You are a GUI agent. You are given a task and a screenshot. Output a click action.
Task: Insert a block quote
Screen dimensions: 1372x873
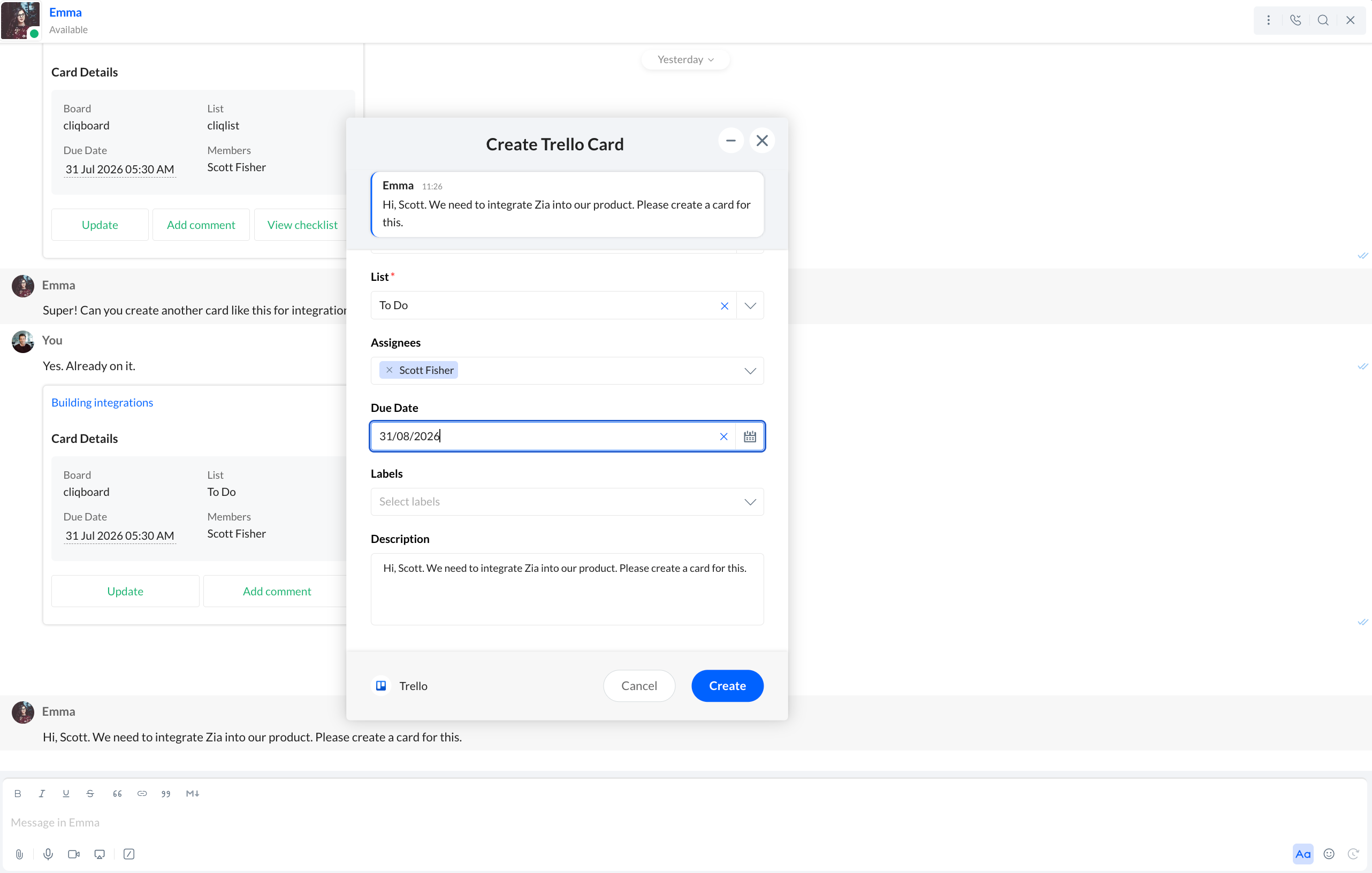point(117,793)
